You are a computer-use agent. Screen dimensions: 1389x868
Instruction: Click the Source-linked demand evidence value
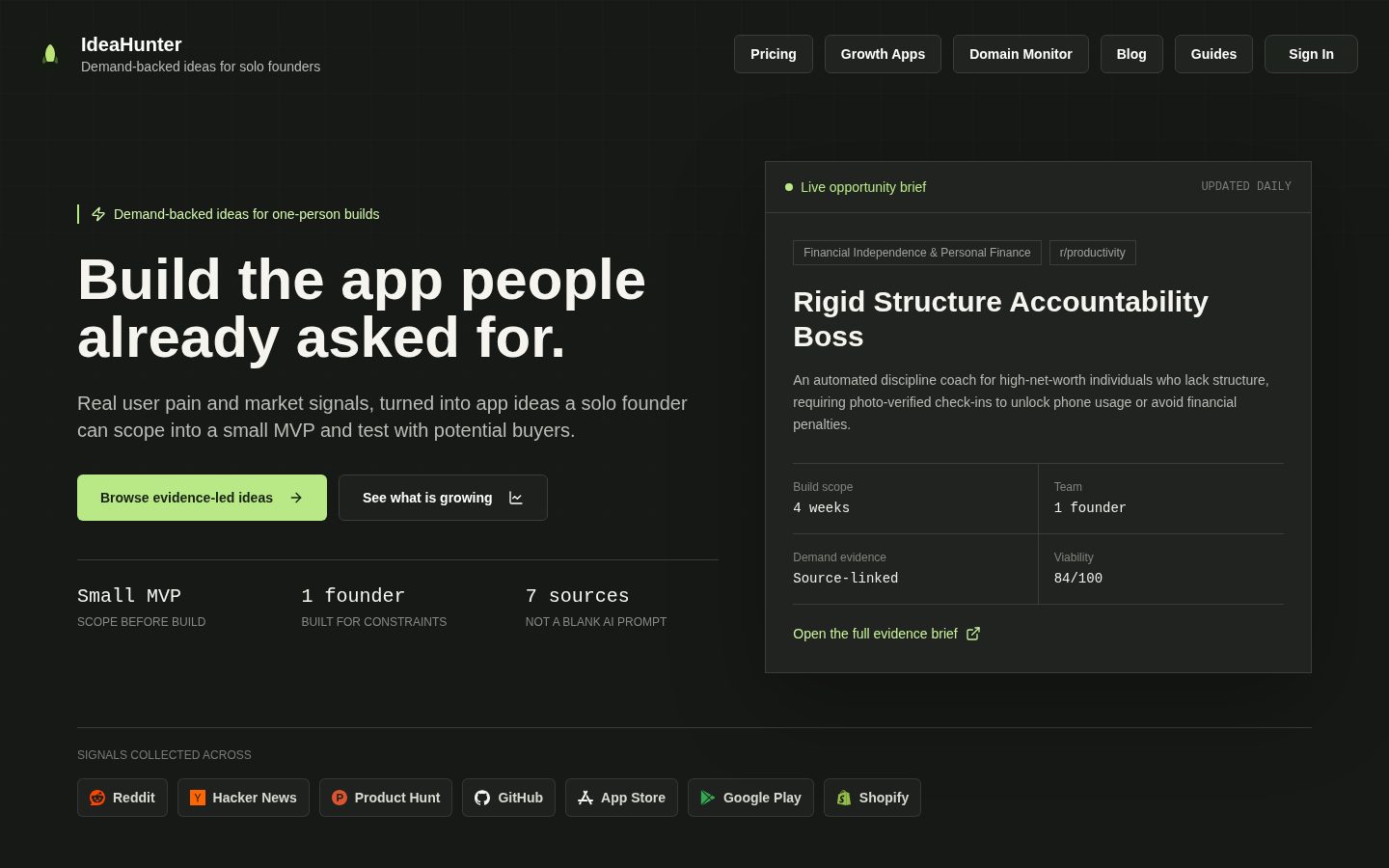point(846,578)
